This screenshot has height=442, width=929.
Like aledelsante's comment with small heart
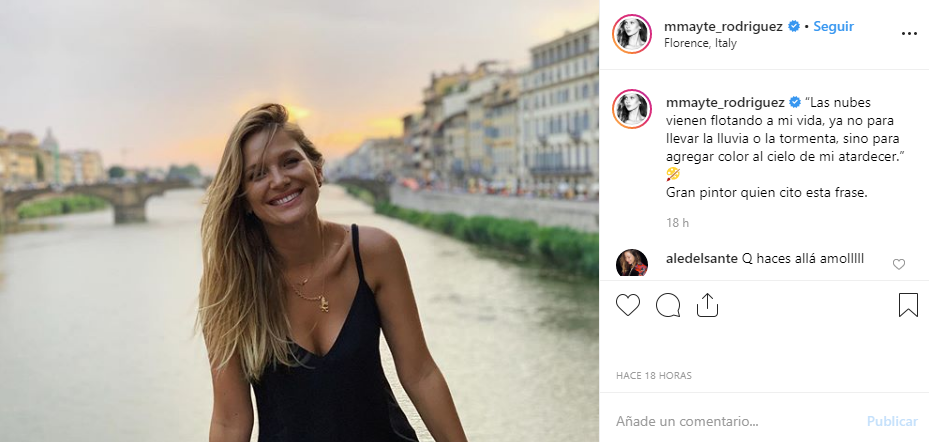898,264
